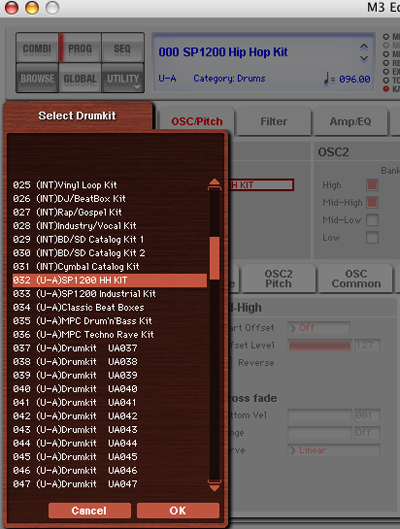
Task: Toggle the OSC2 Mid-High checkbox
Action: point(372,202)
